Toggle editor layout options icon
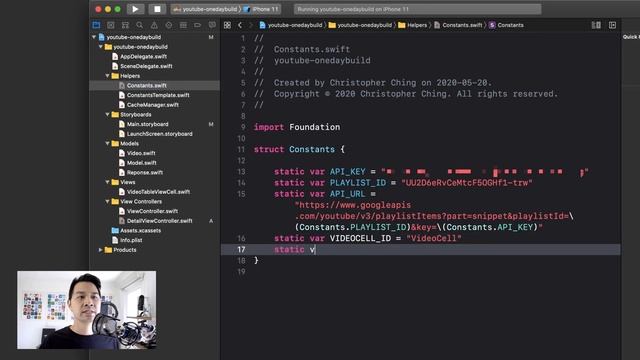The width and height of the screenshot is (640, 360). tap(596, 25)
